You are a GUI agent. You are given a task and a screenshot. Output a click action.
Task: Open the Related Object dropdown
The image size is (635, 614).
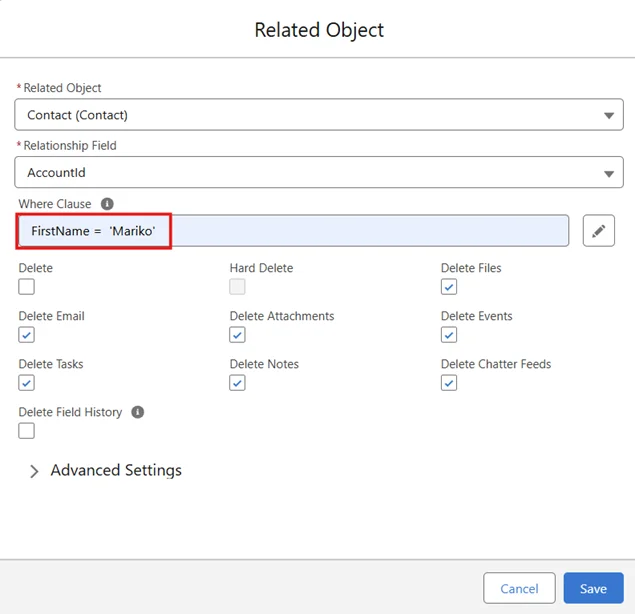319,115
